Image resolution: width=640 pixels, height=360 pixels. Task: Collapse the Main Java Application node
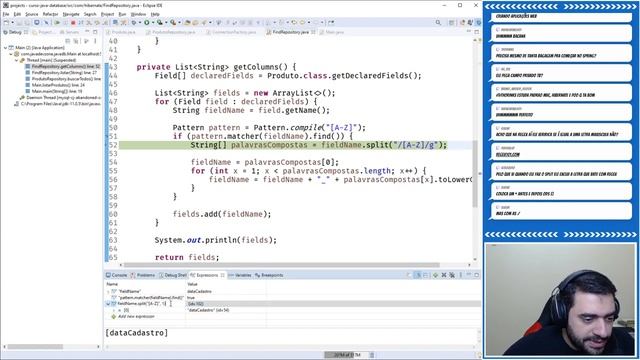(x=5, y=48)
